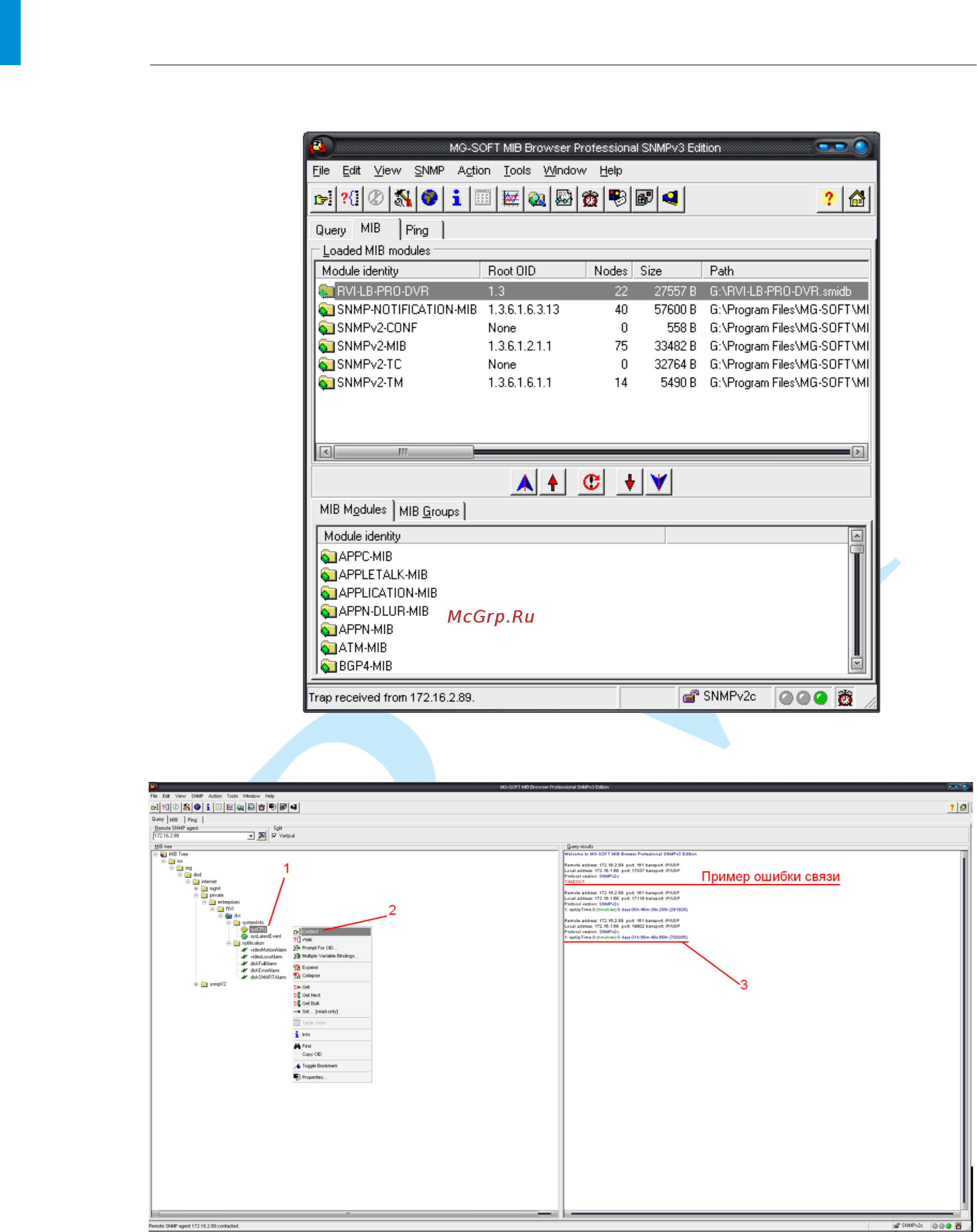Image resolution: width=977 pixels, height=1232 pixels.
Task: Expand the snmpV2 tree node
Action: point(196,984)
